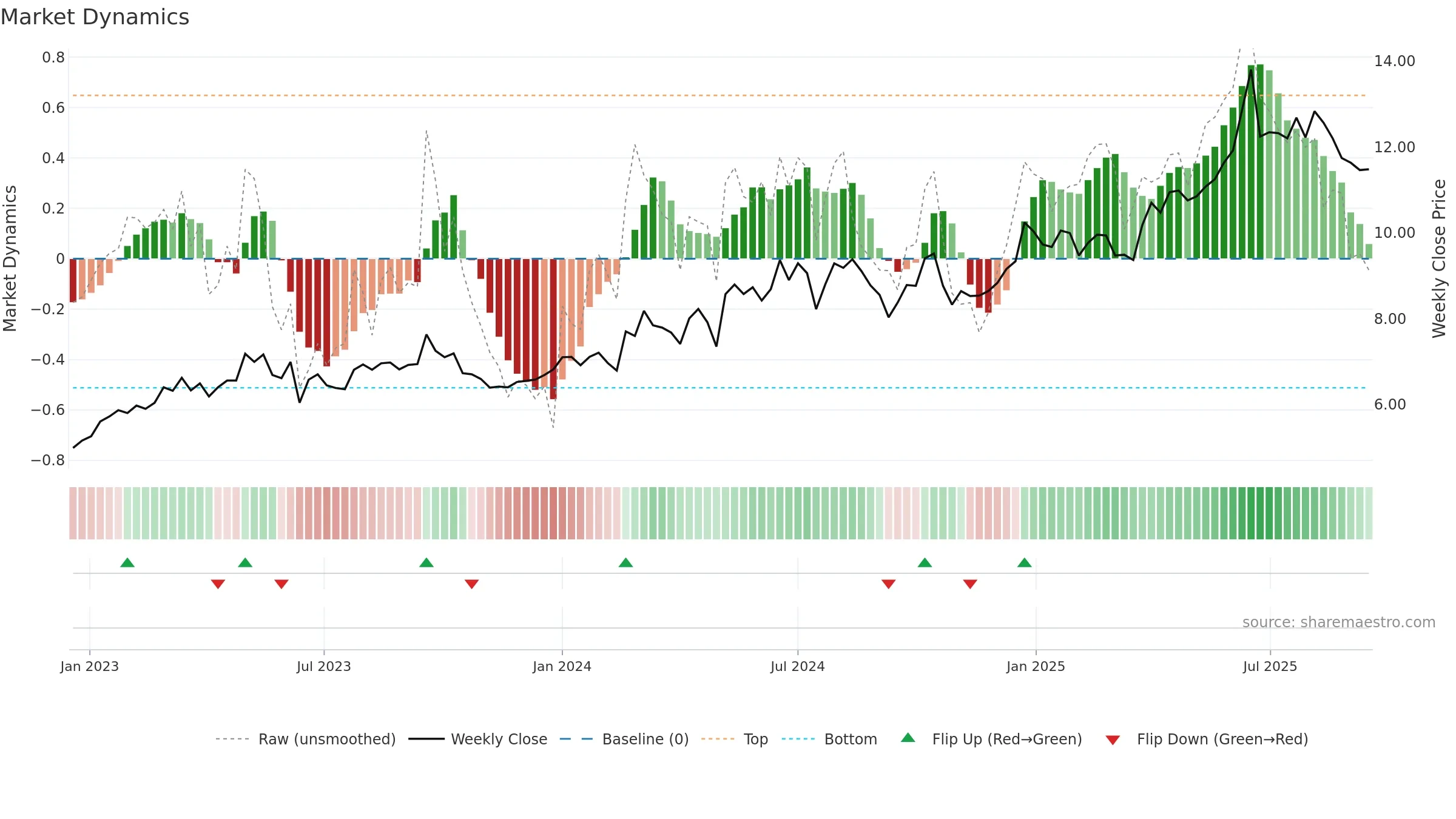Select the Flip Up triangle just after Jan 2024

pos(626,563)
